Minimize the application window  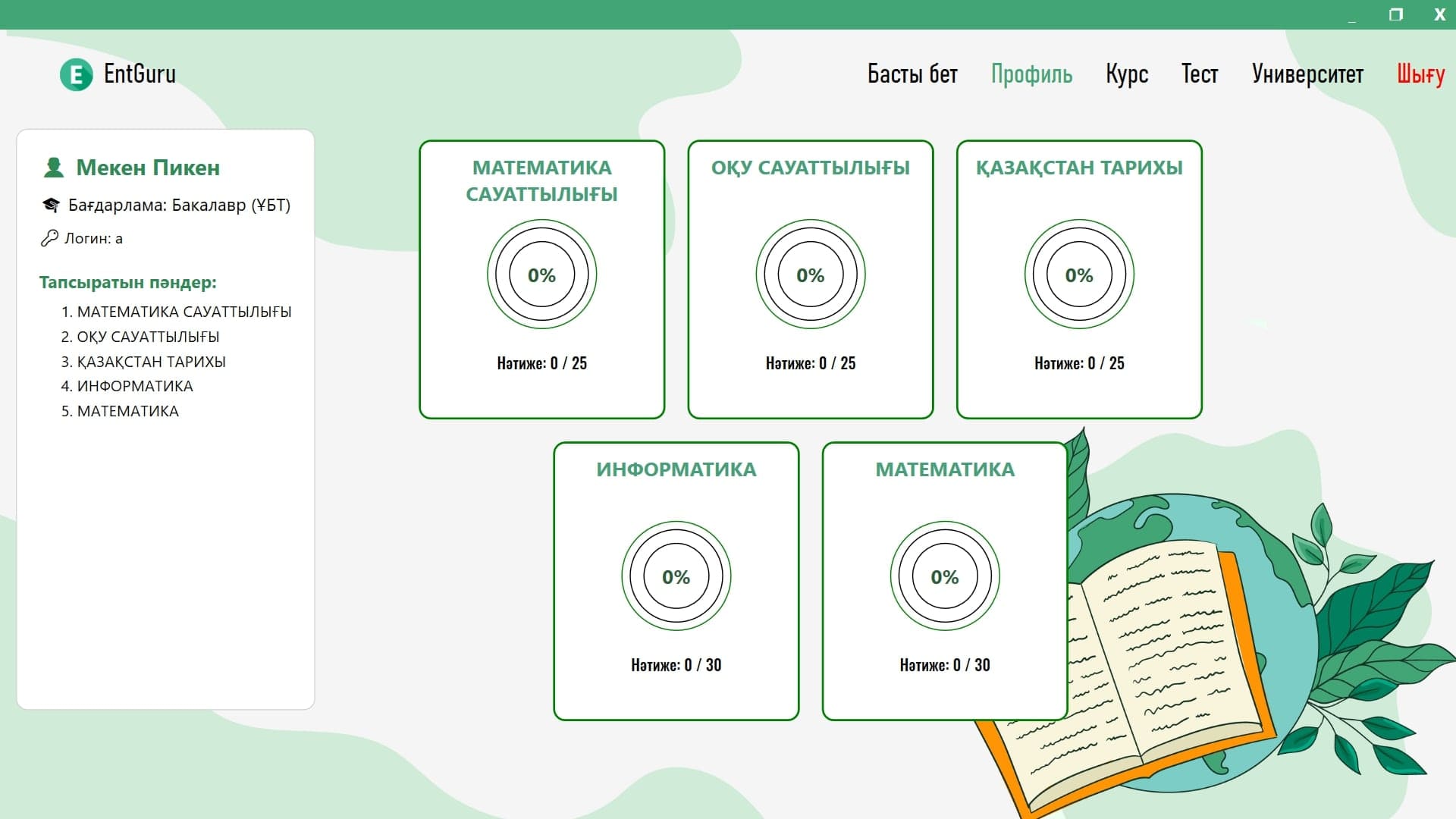tap(1351, 17)
